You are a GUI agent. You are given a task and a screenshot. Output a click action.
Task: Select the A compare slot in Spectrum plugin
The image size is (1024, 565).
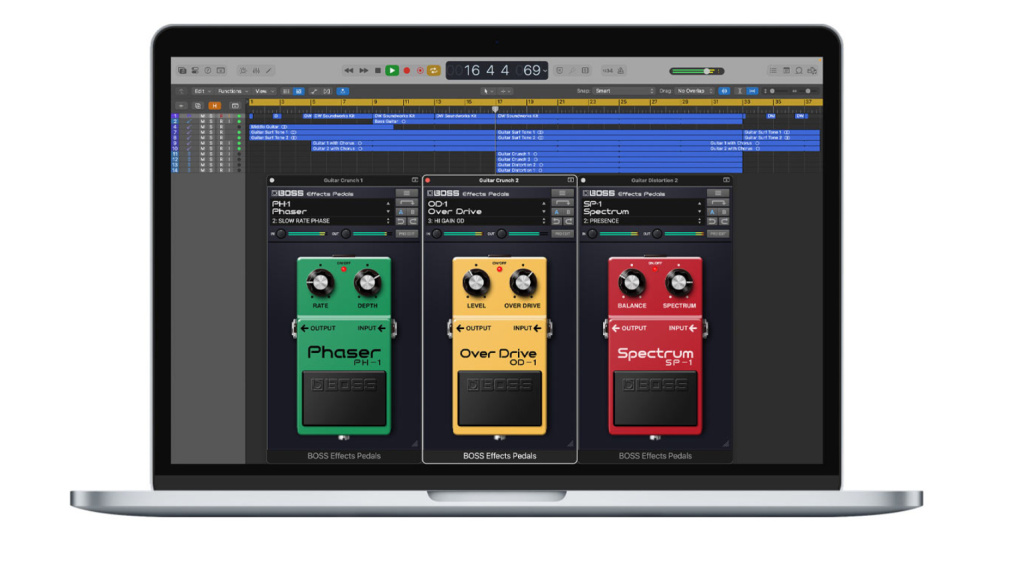[711, 212]
